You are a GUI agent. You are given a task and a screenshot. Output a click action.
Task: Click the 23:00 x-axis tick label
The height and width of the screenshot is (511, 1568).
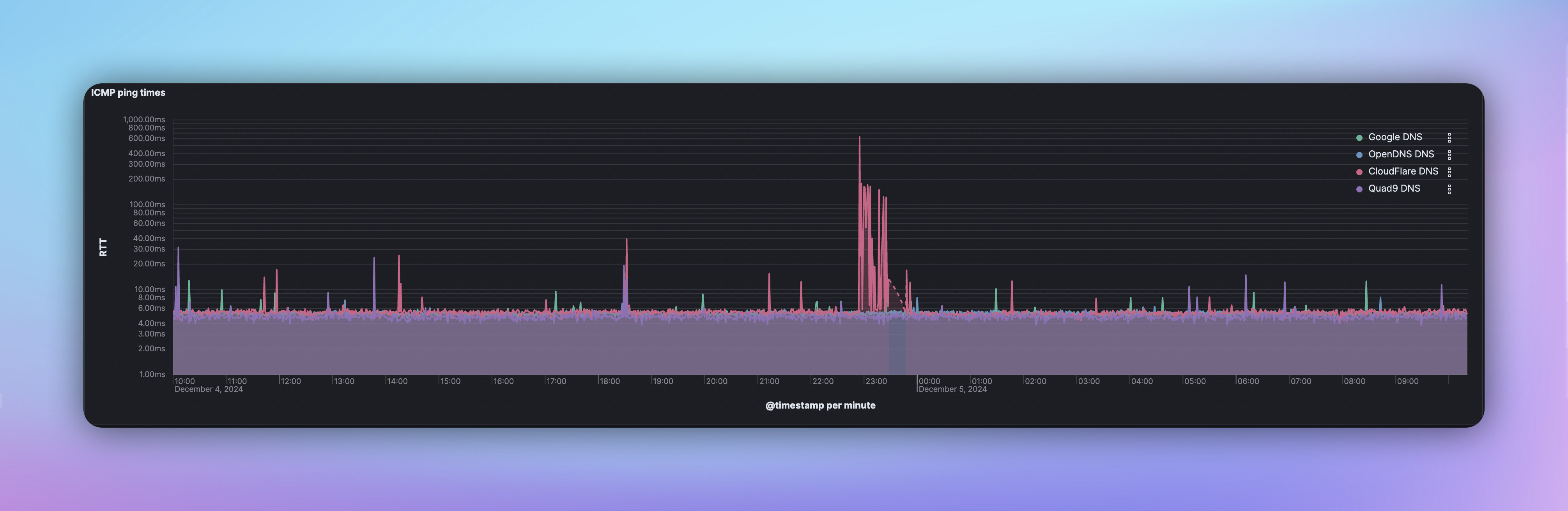pos(876,381)
